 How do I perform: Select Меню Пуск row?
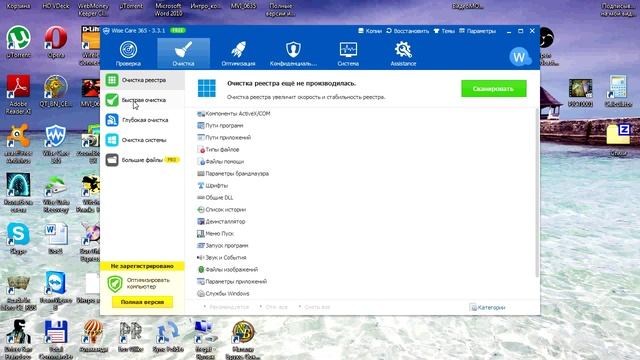pyautogui.click(x=216, y=233)
